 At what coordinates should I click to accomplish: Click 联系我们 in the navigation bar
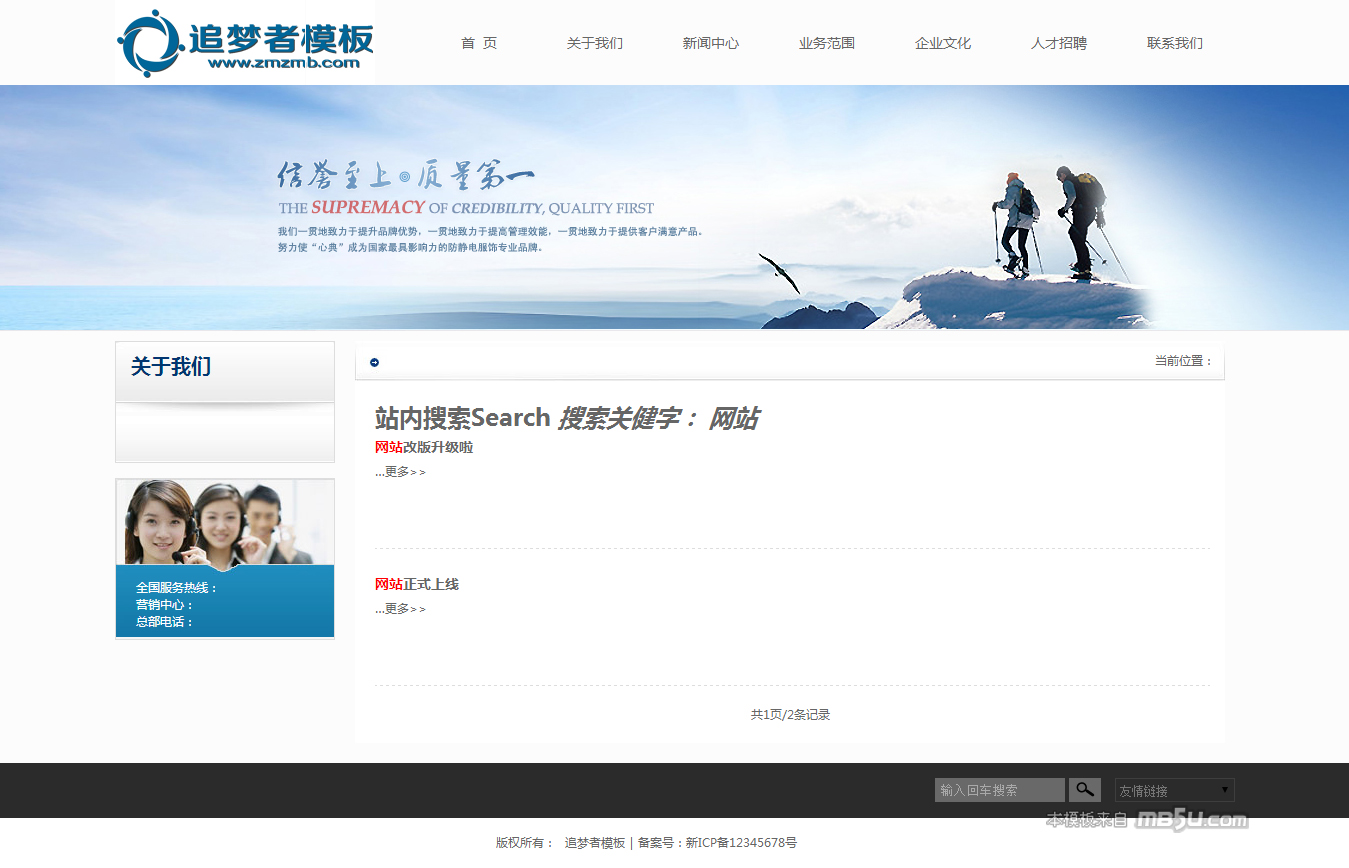point(1174,43)
